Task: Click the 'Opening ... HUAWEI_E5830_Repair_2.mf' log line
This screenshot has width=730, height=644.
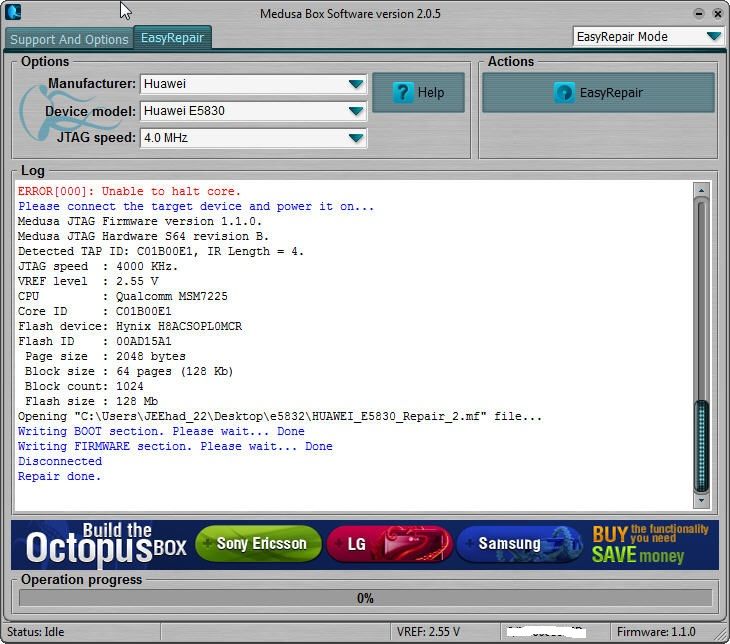Action: pyautogui.click(x=280, y=416)
